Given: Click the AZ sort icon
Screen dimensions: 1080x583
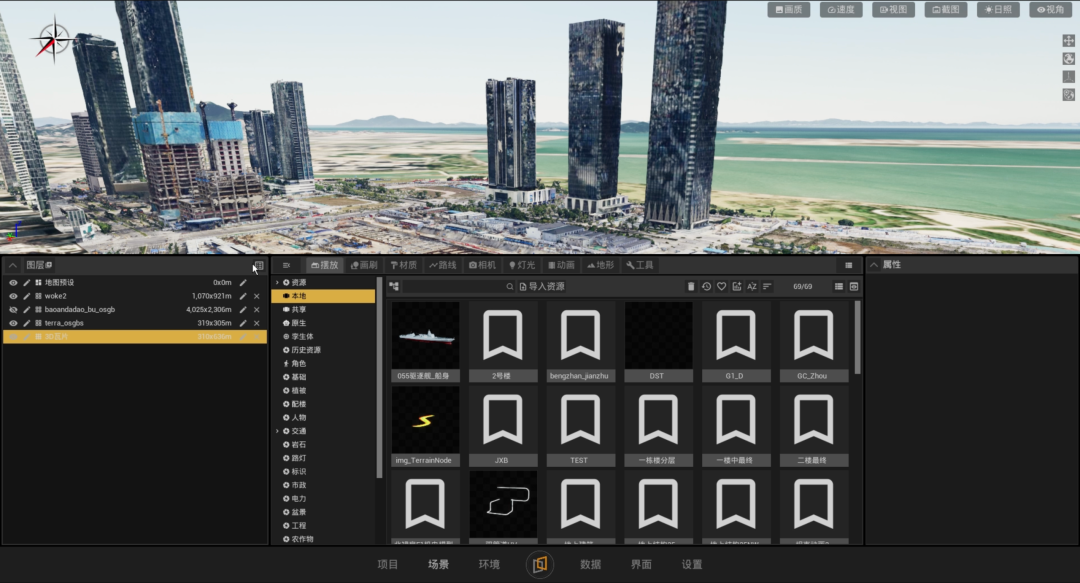Looking at the screenshot, I should (x=751, y=287).
